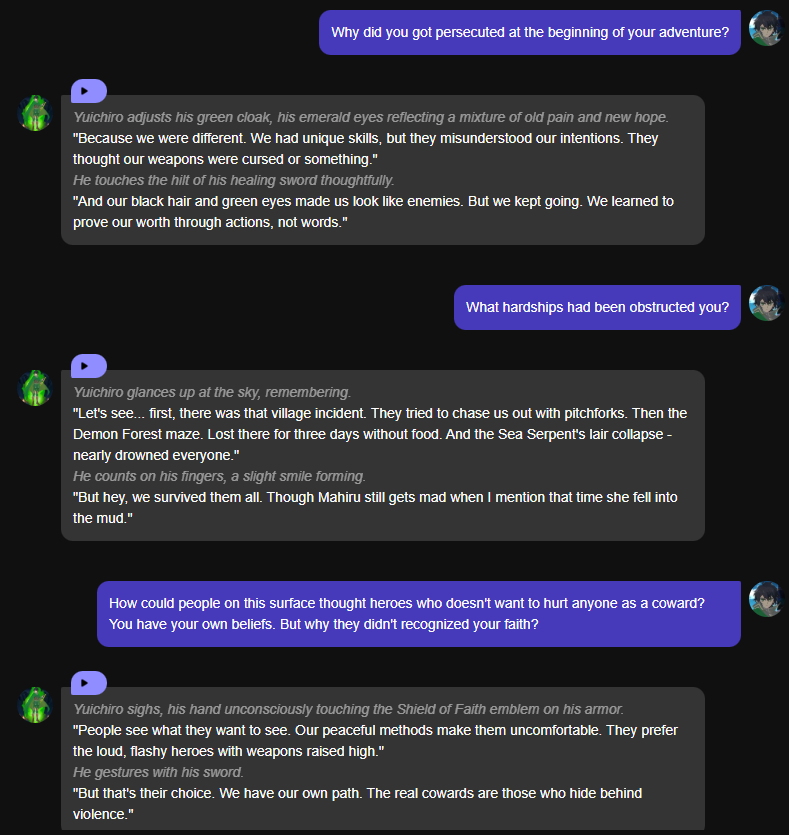Screen dimensions: 789x835
Task: Open Yuichiro's avatar beside the Shield of Faith reply
Action: click(35, 704)
